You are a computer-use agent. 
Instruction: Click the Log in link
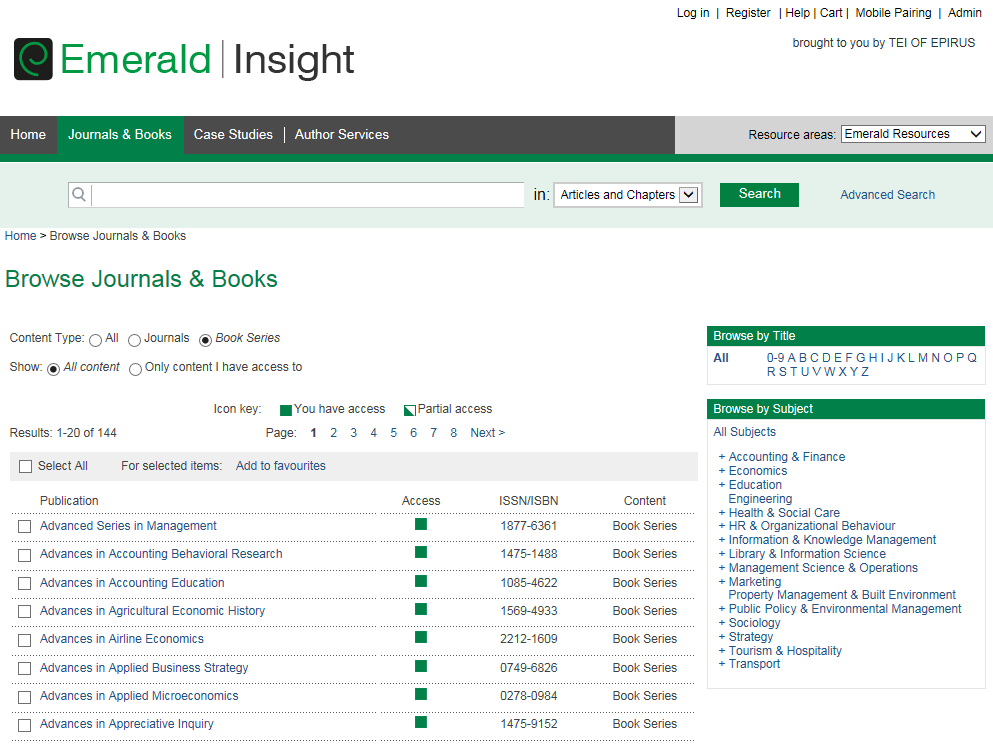click(x=693, y=13)
